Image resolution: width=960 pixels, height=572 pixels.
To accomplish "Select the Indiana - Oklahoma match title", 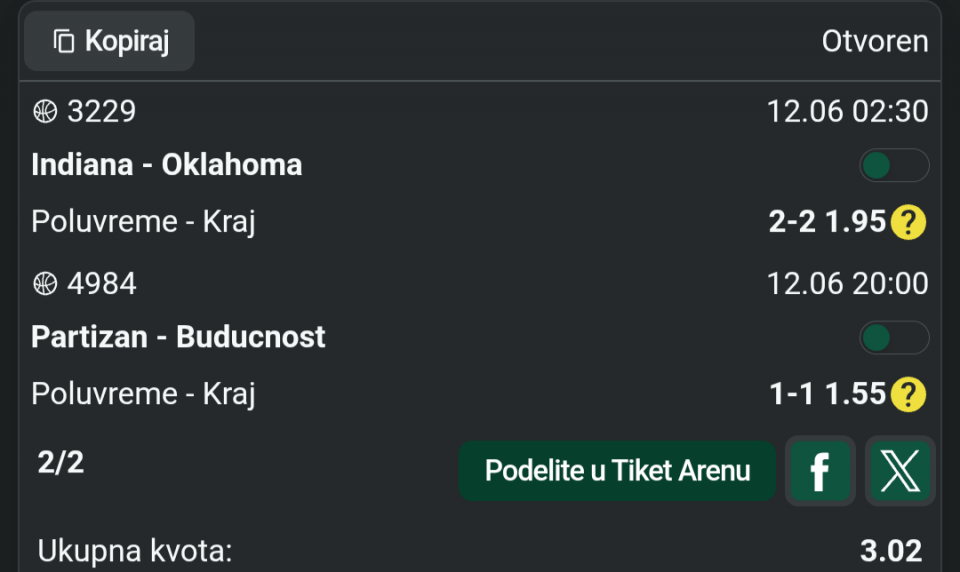I will click(x=167, y=165).
